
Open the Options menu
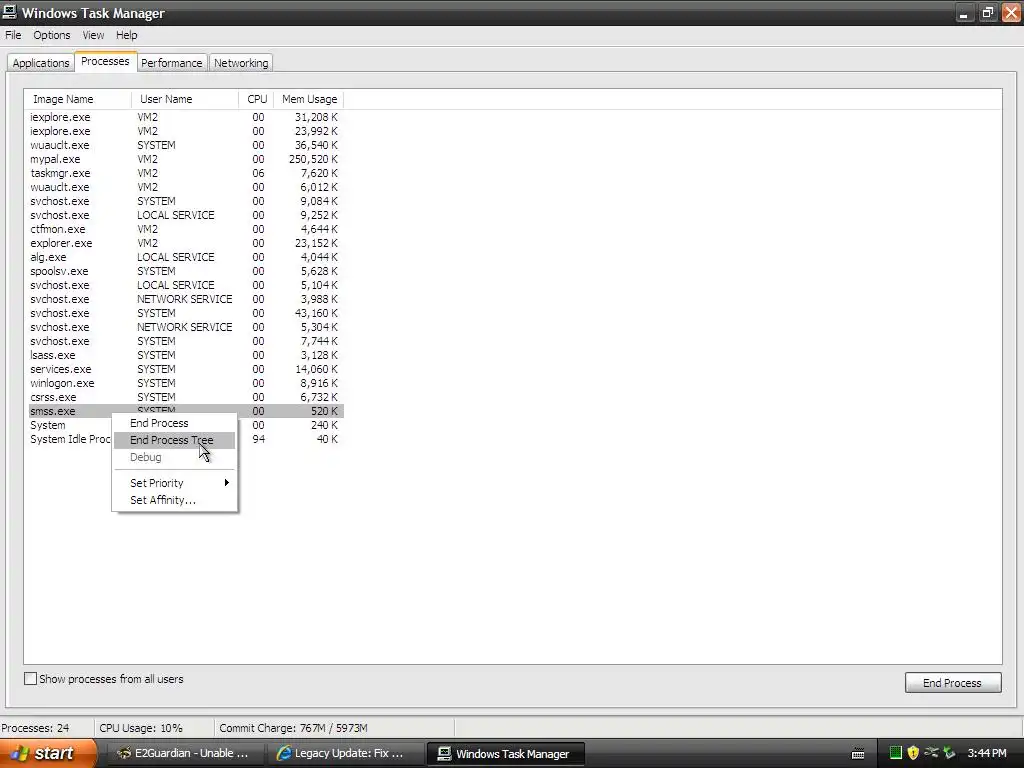52,35
